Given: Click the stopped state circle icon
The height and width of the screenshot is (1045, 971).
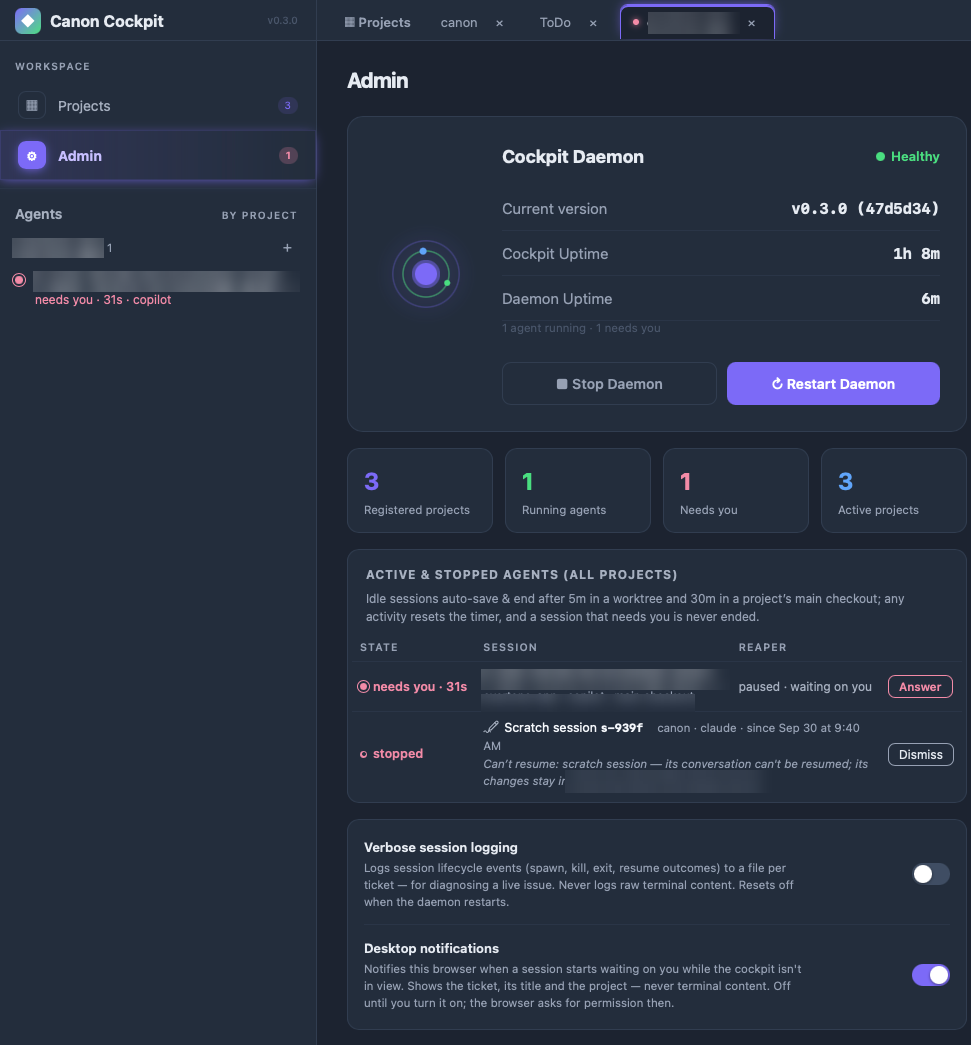Looking at the screenshot, I should [363, 754].
